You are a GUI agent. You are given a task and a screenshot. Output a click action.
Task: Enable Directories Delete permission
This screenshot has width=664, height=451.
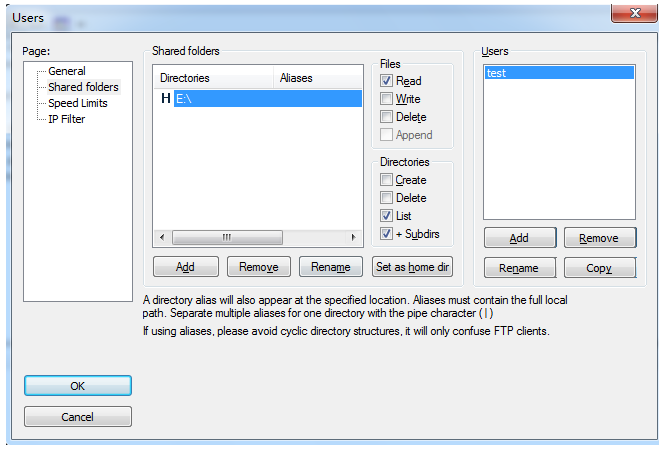(386, 197)
